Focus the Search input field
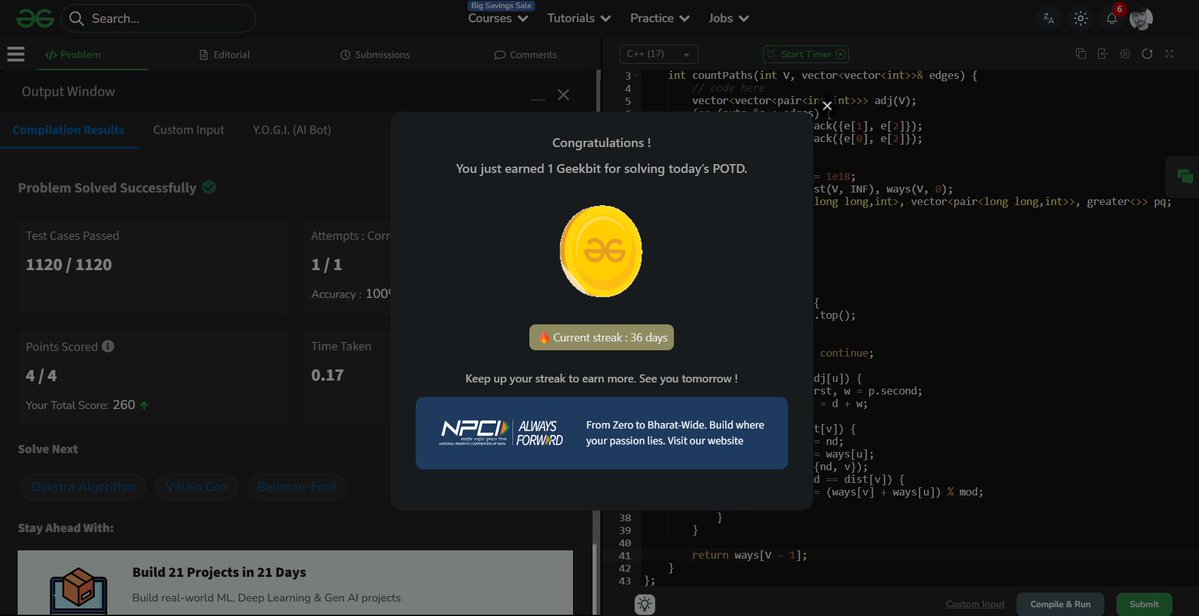The height and width of the screenshot is (616, 1199). click(158, 18)
